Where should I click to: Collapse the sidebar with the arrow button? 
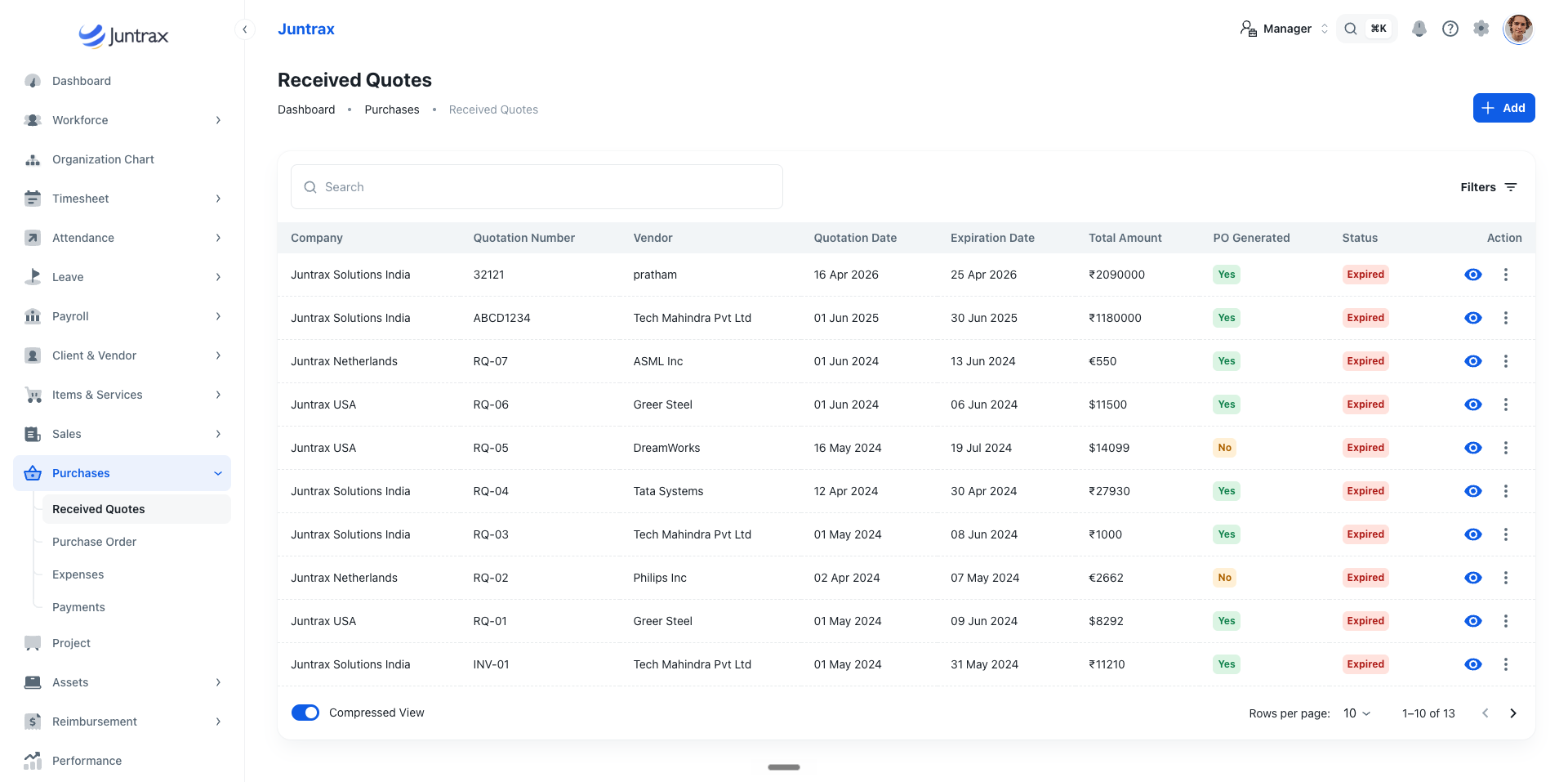[x=244, y=29]
